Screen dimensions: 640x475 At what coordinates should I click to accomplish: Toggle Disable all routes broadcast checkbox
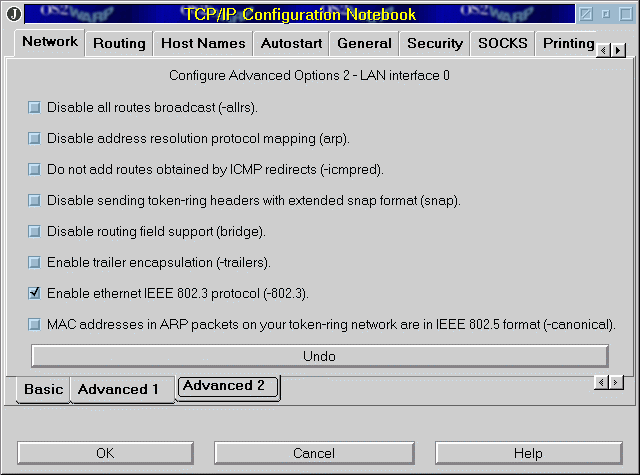click(34, 107)
